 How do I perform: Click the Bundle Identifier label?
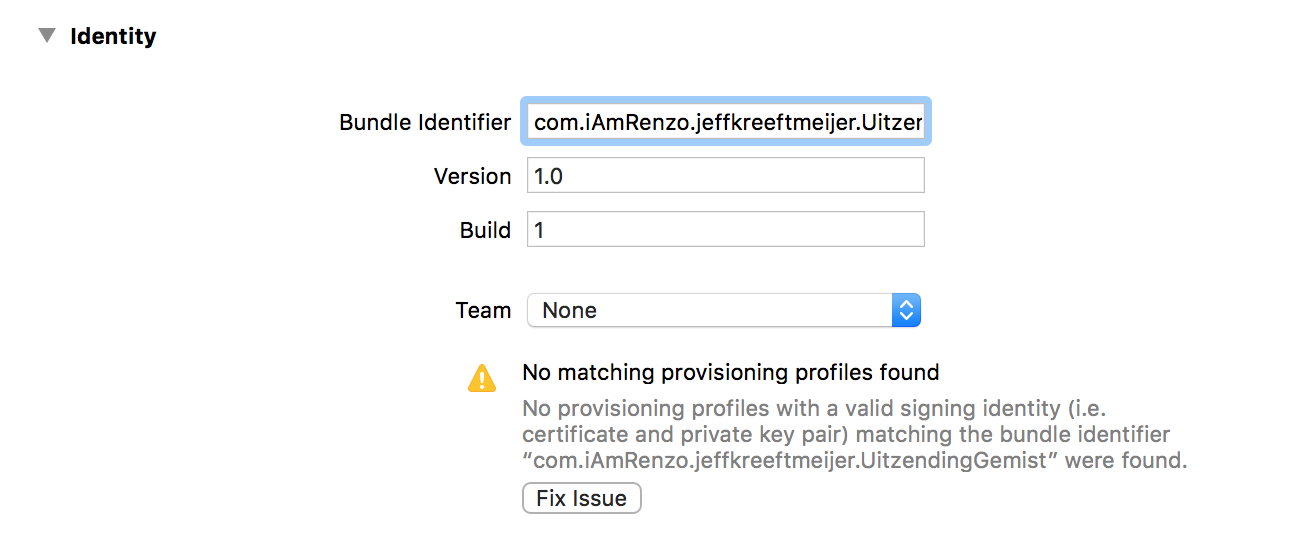point(425,123)
